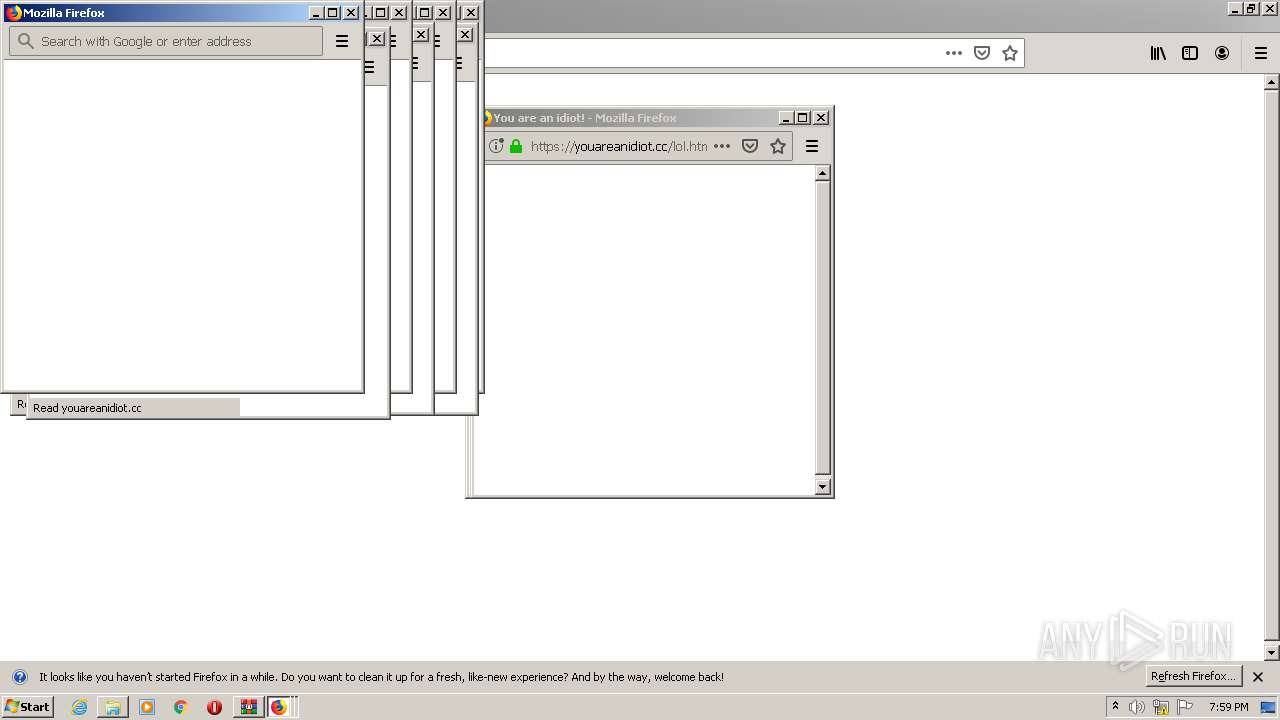The width and height of the screenshot is (1280, 720).
Task: Minimize the 'You are an idiot!' window
Action: pyautogui.click(x=786, y=118)
